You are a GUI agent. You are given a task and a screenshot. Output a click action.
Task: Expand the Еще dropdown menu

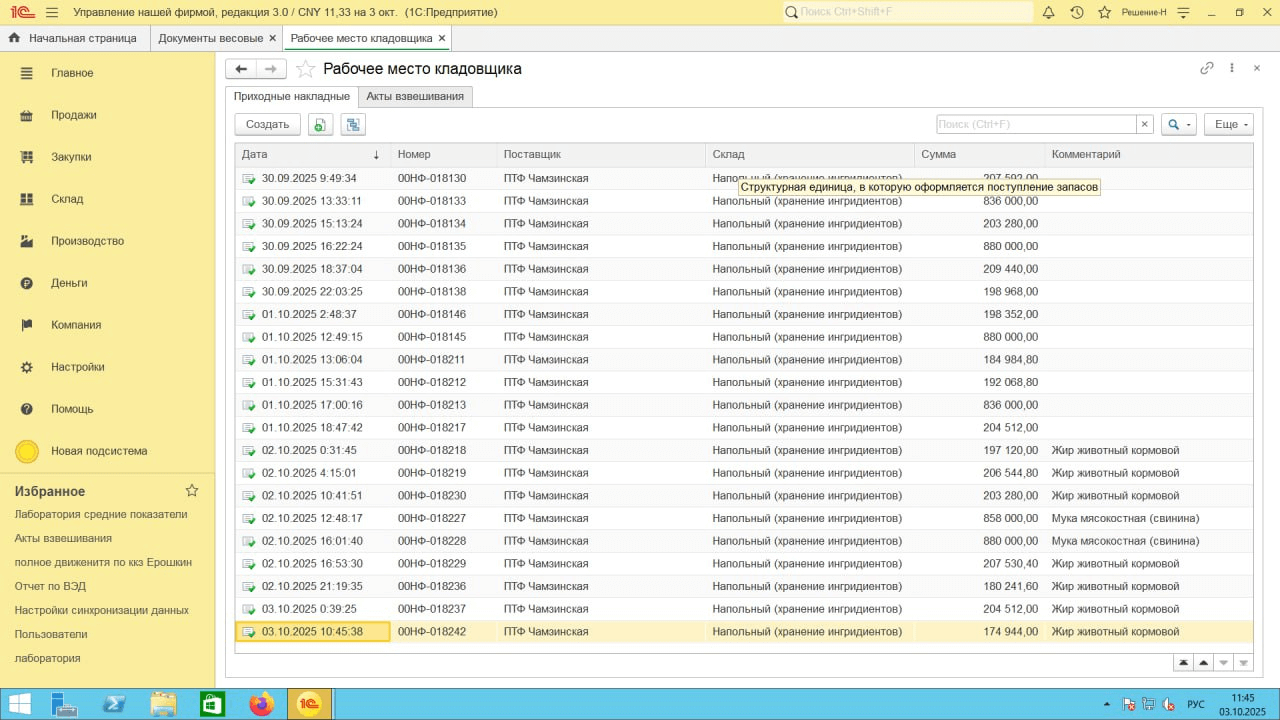(x=1228, y=124)
